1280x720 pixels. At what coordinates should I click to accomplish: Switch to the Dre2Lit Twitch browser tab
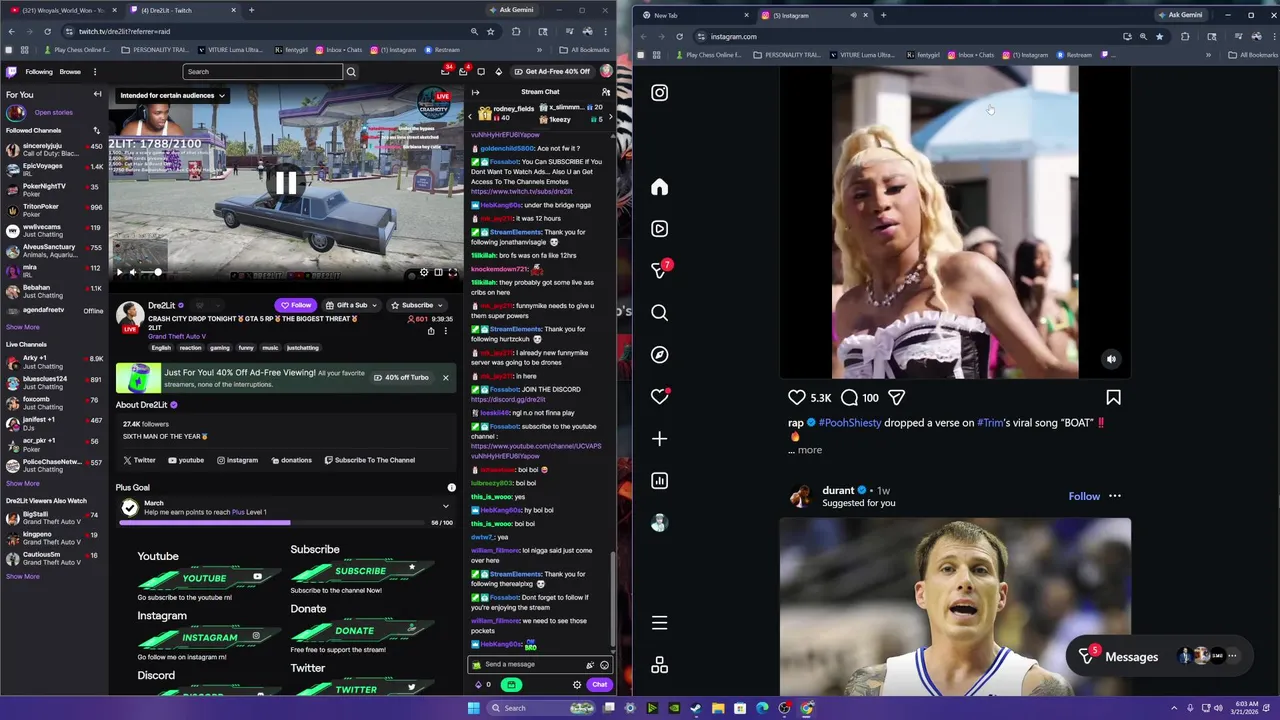pyautogui.click(x=185, y=10)
